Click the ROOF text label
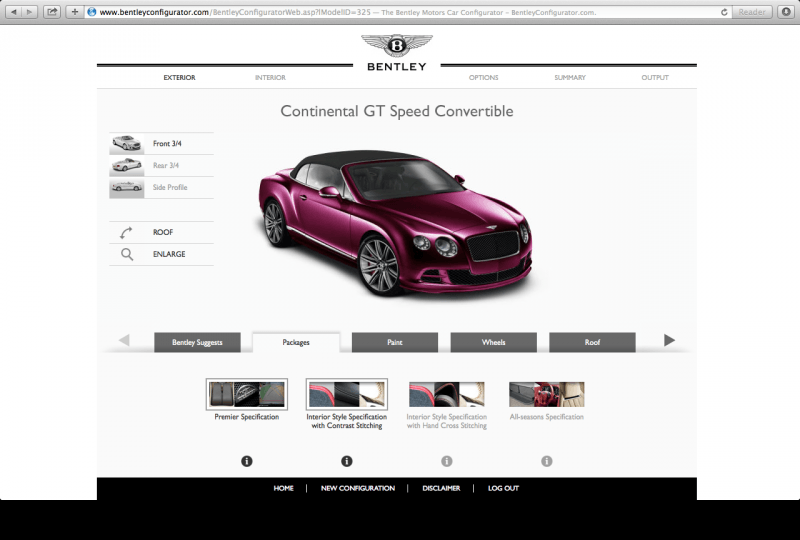 point(163,232)
